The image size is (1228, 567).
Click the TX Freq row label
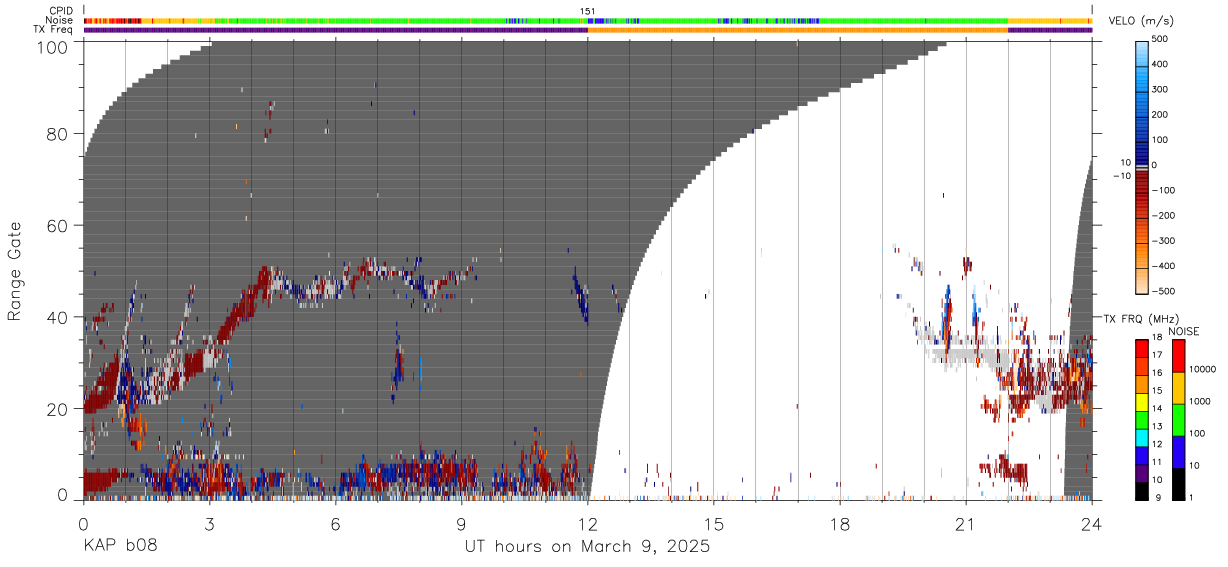[54, 30]
